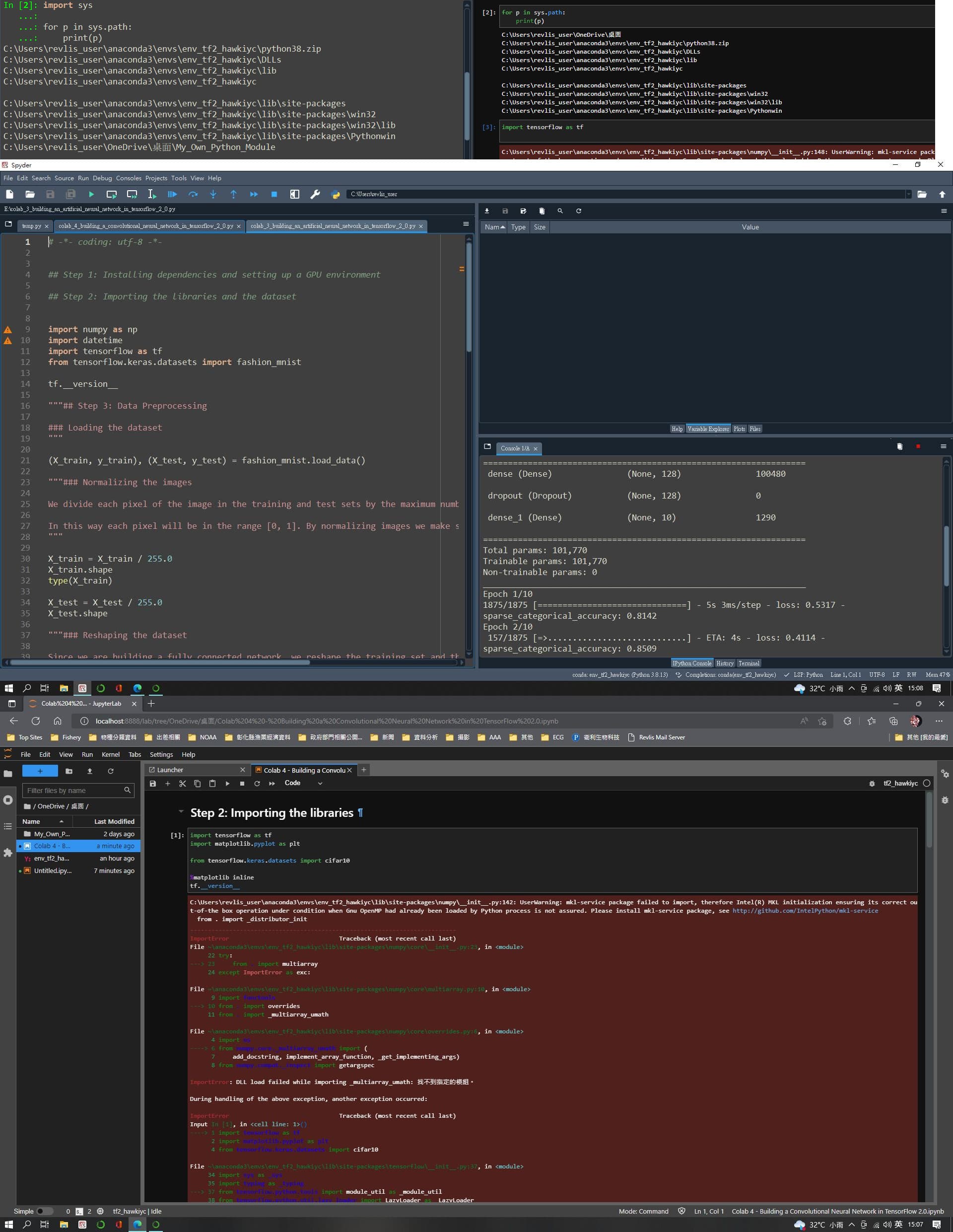Open JupyterLab extension manager puzzle icon

point(8,852)
